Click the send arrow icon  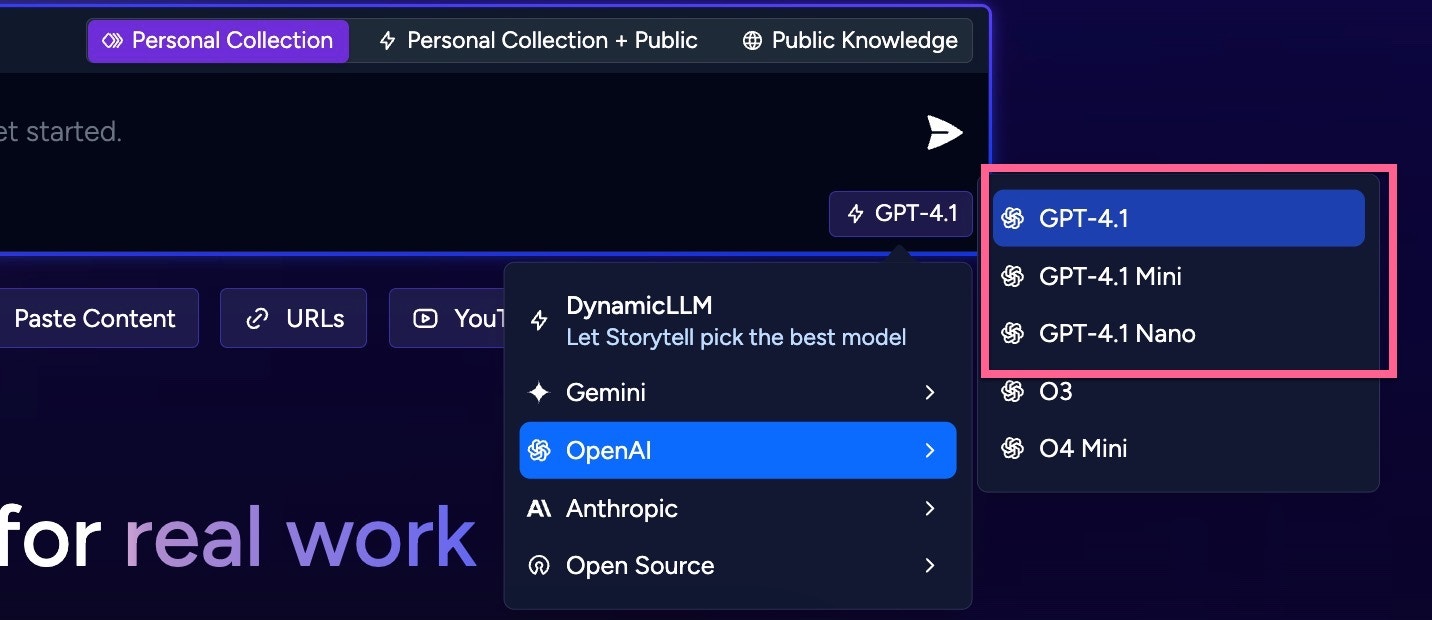click(x=944, y=132)
